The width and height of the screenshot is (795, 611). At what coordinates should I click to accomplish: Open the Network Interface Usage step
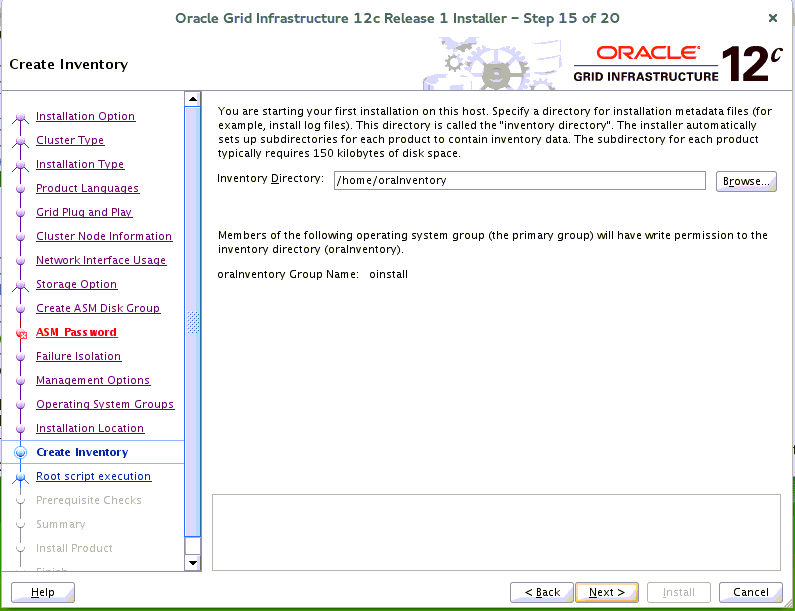[101, 260]
